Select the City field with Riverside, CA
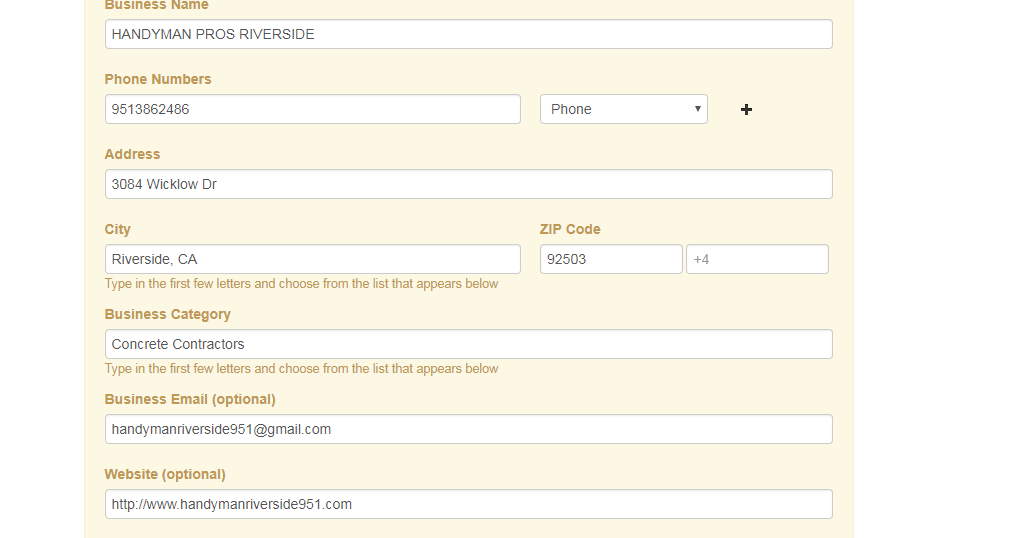 pos(312,259)
